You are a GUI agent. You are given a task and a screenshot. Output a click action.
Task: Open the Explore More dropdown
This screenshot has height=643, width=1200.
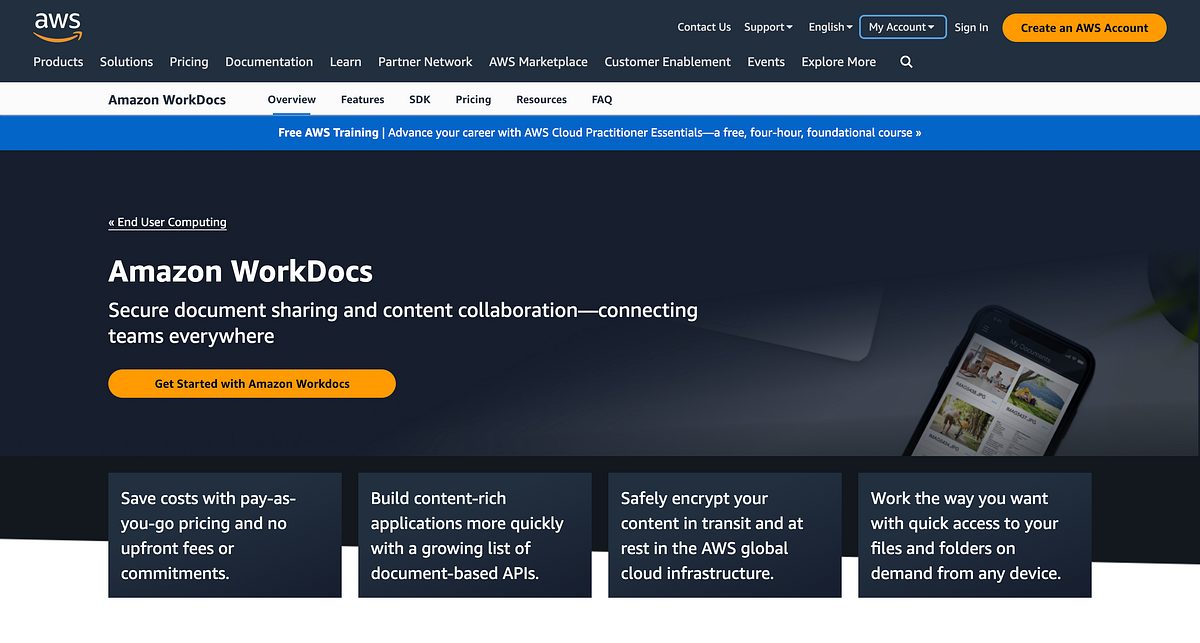pos(838,62)
